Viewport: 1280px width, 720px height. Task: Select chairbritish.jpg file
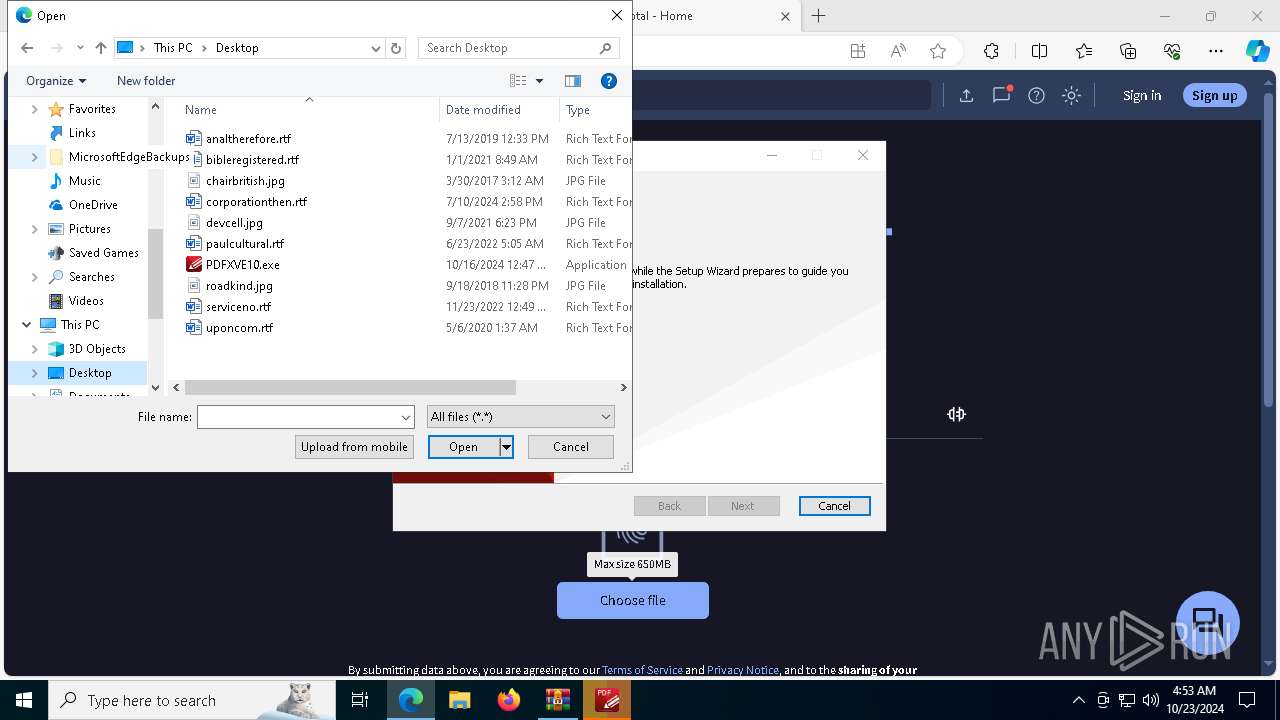pyautogui.click(x=245, y=181)
